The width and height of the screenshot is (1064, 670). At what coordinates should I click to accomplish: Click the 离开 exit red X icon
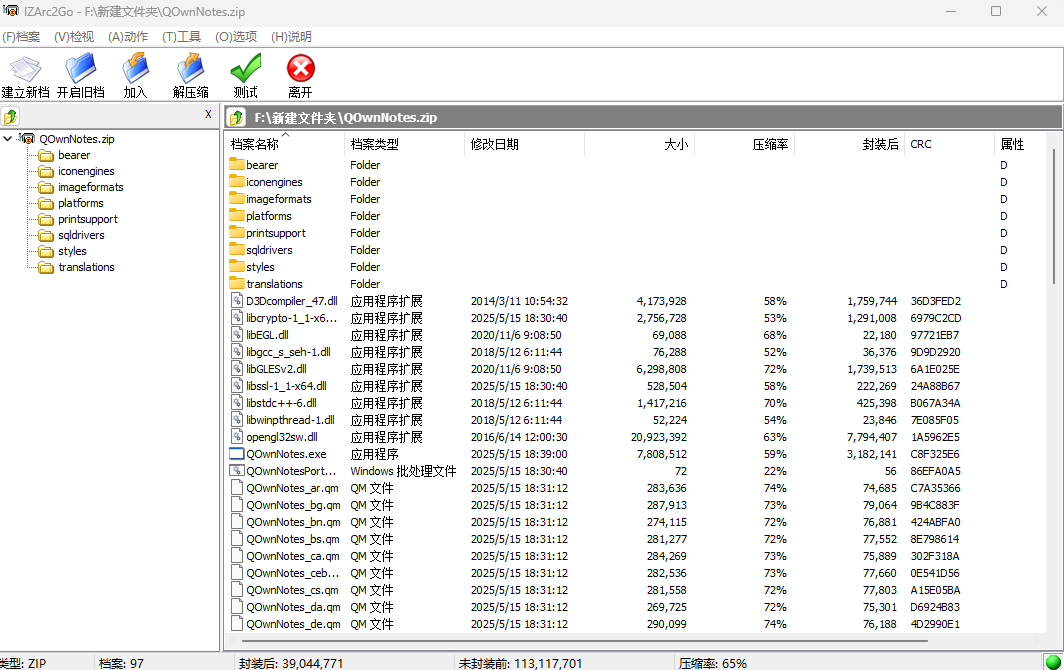[x=301, y=69]
